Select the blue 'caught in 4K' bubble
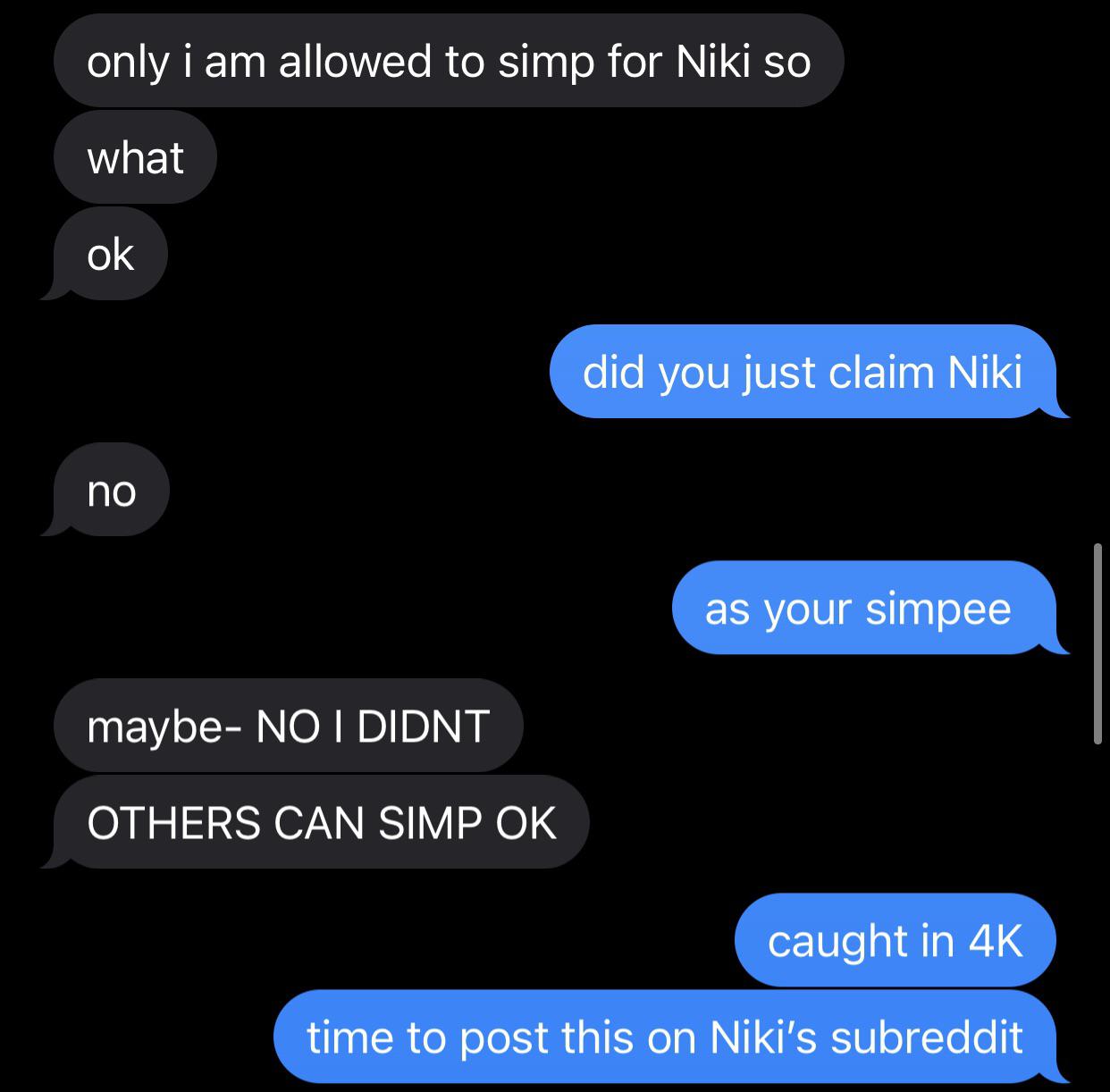This screenshot has height=1092, width=1110. (x=895, y=940)
